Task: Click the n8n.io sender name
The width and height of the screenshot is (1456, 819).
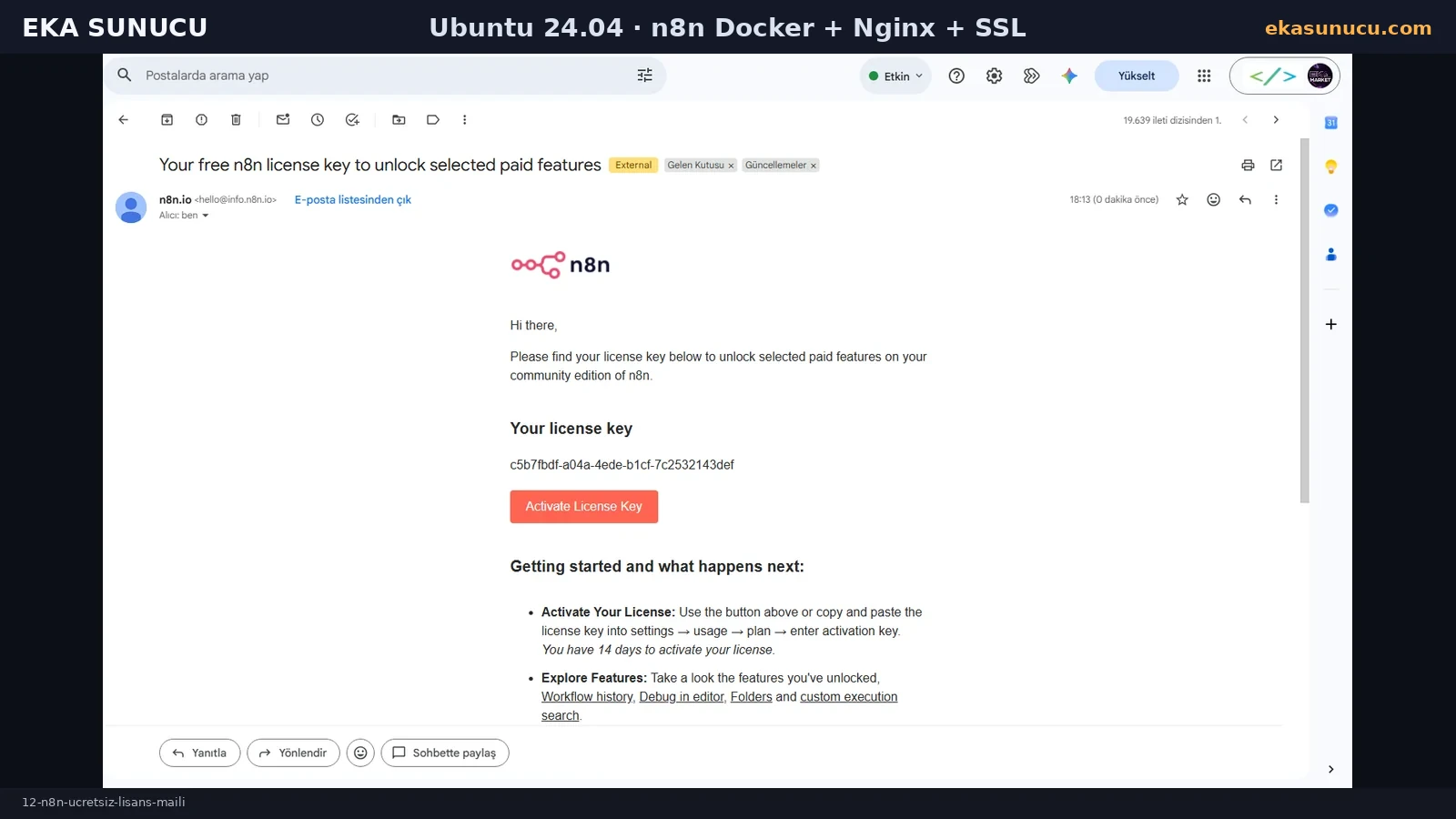Action: 176,200
